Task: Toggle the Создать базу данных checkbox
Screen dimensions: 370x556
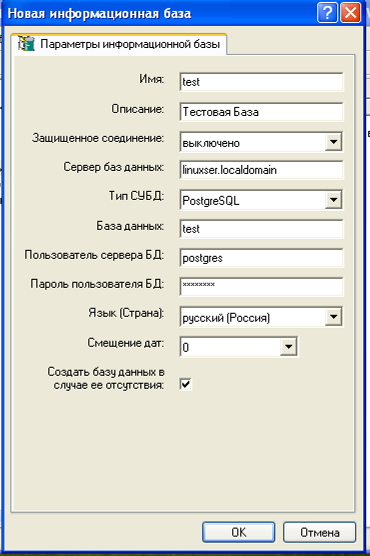Action: [x=186, y=384]
